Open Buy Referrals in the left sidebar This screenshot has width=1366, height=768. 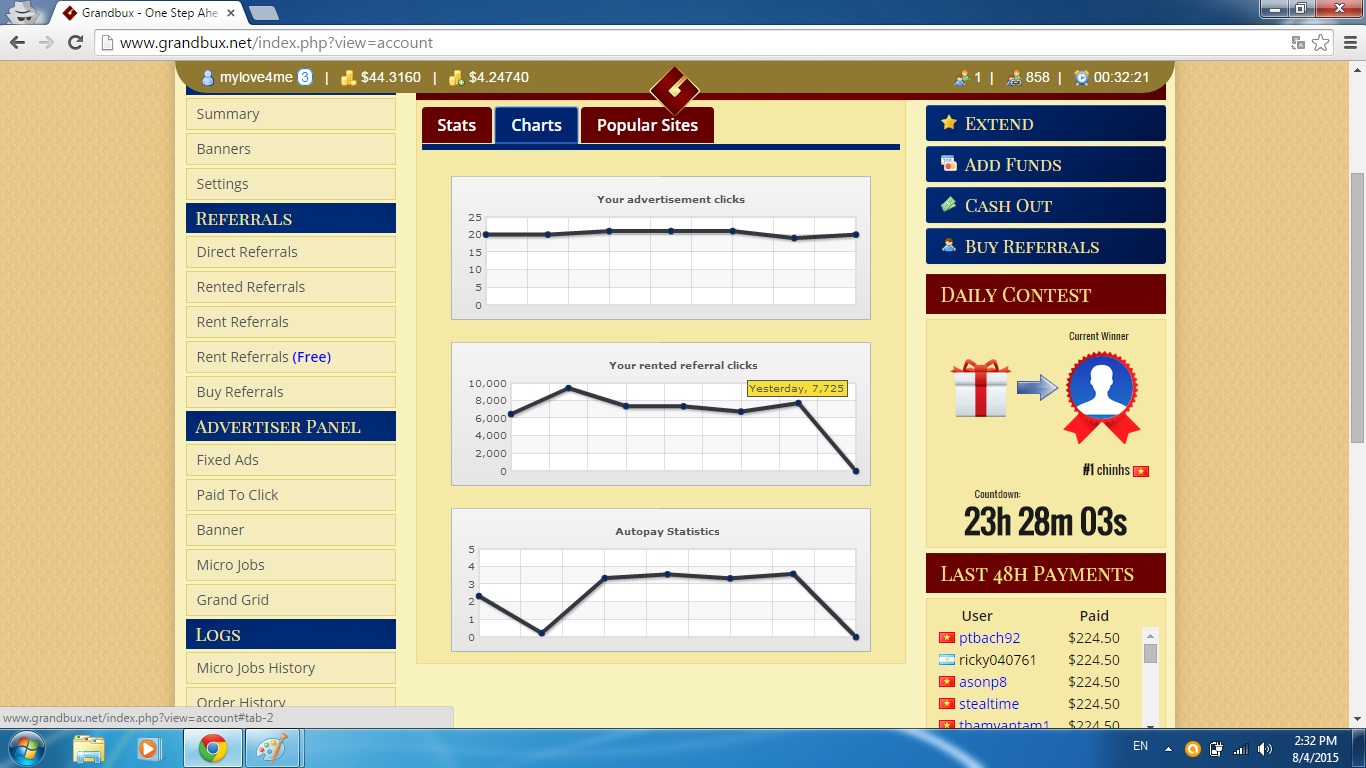[291, 392]
